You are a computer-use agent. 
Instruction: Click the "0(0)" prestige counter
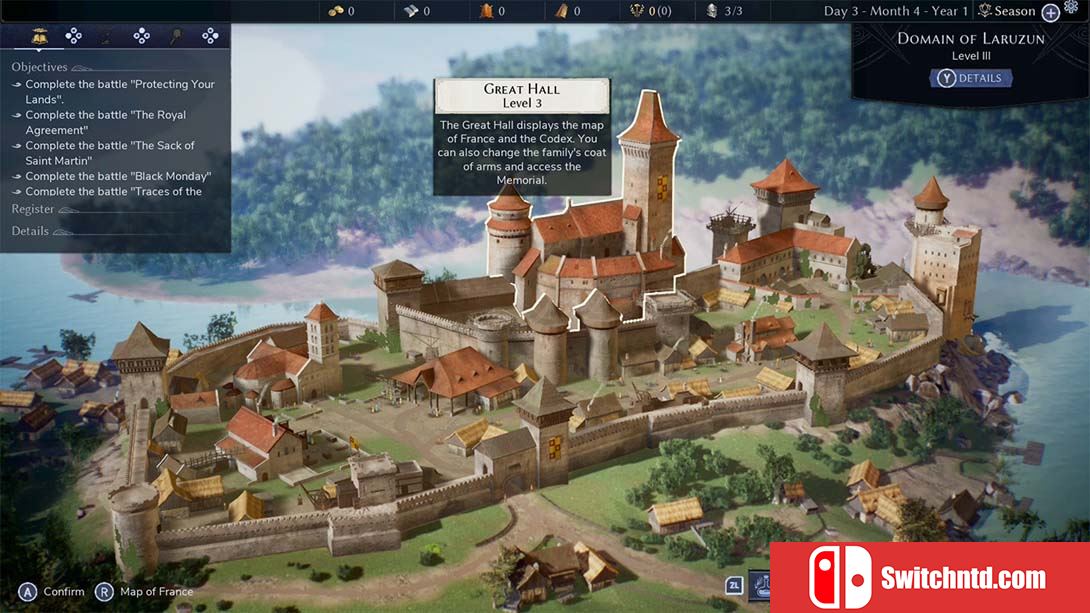tap(660, 11)
